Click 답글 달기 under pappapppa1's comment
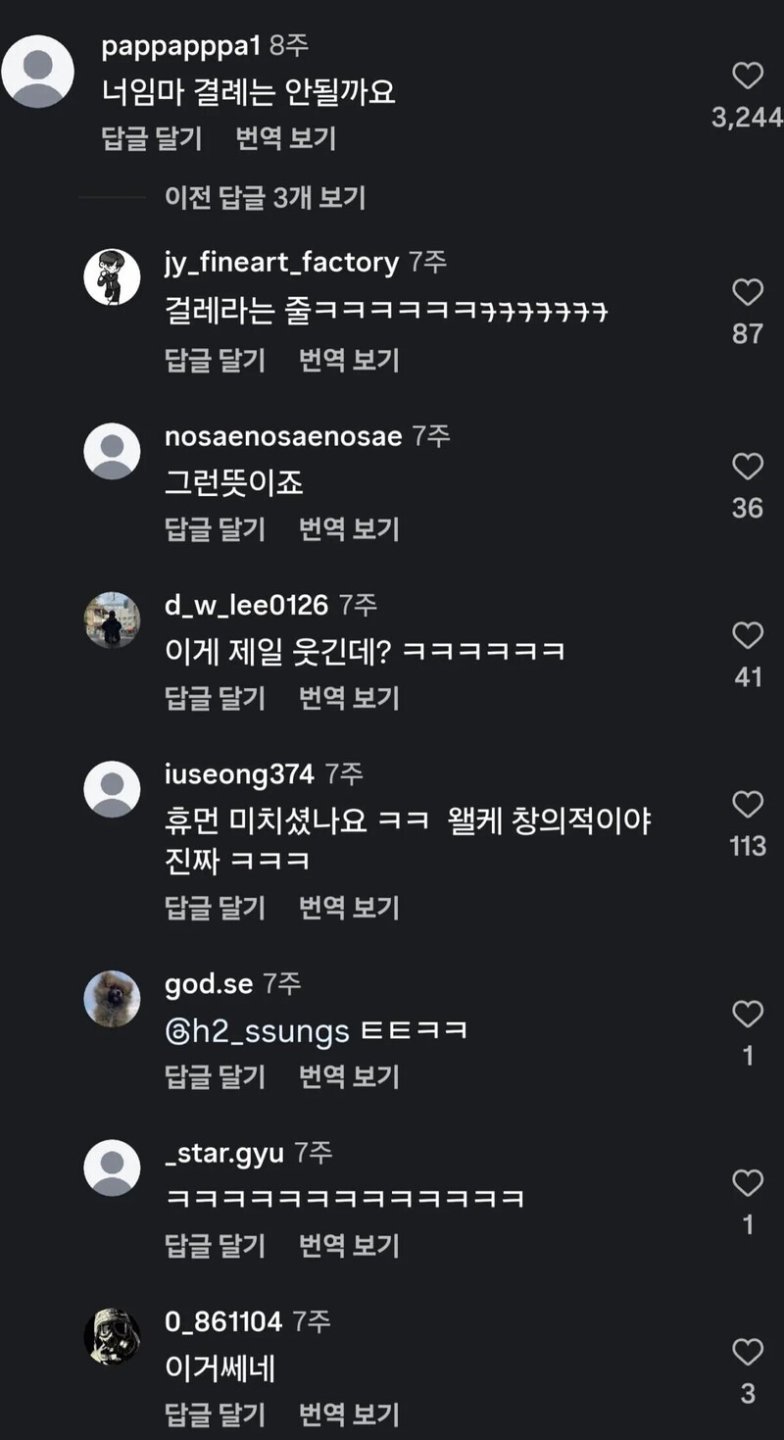Screen dimensions: 784x1440 point(152,139)
